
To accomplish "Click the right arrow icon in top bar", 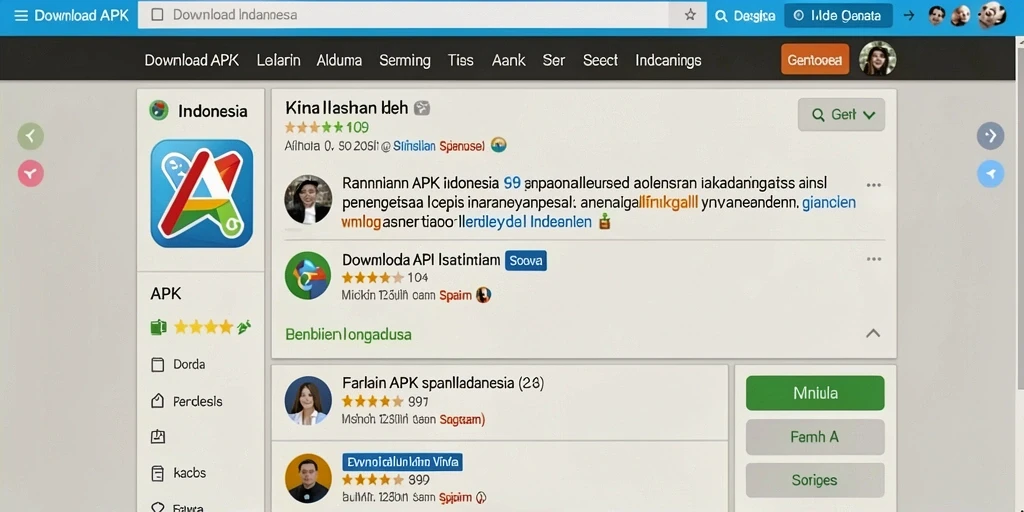I will (x=908, y=16).
